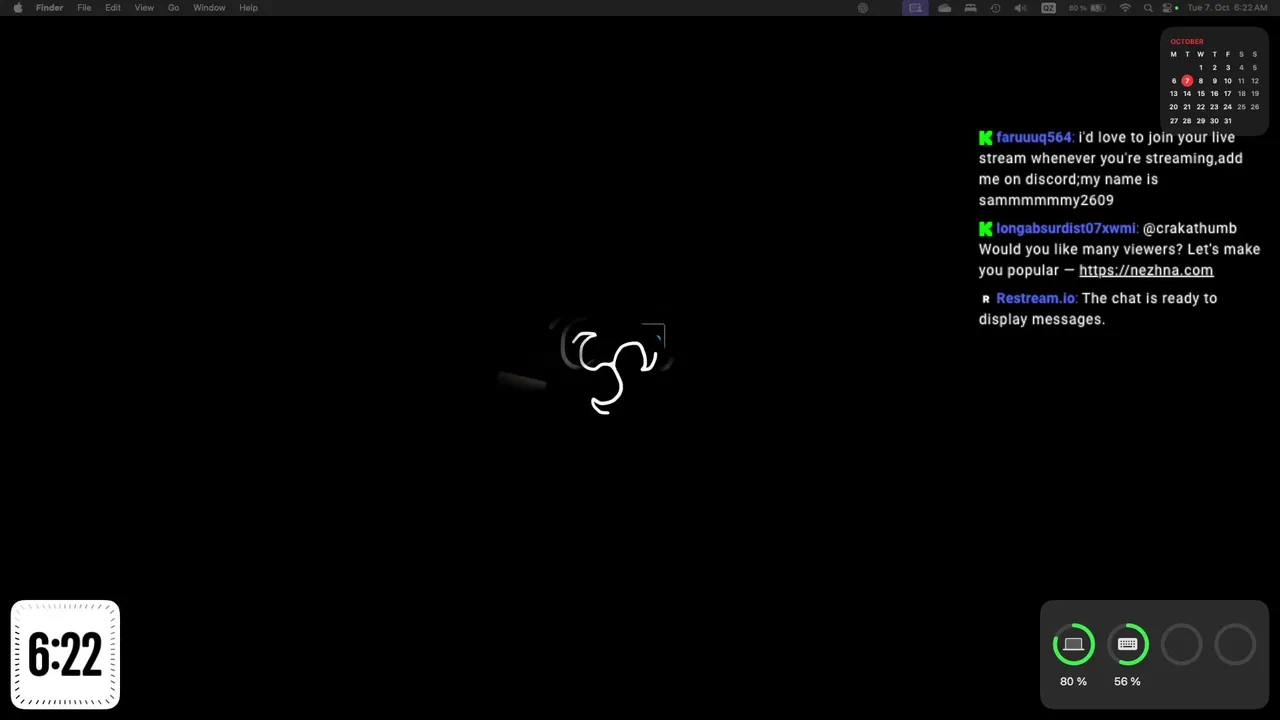
Task: Click the volume speaker icon in menu bar
Action: pyautogui.click(x=1020, y=7)
